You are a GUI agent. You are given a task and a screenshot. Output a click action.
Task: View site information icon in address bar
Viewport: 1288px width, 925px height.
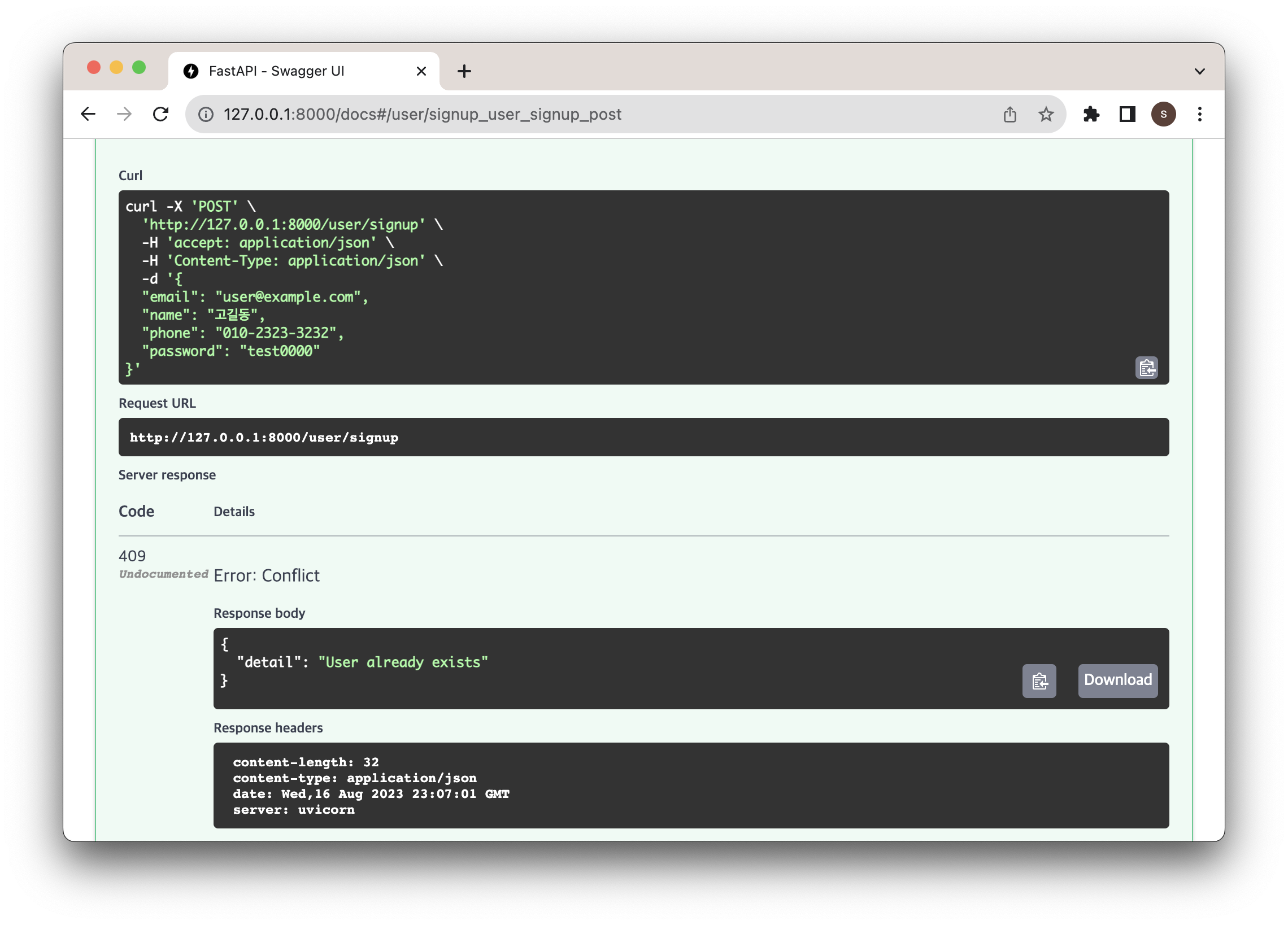206,114
